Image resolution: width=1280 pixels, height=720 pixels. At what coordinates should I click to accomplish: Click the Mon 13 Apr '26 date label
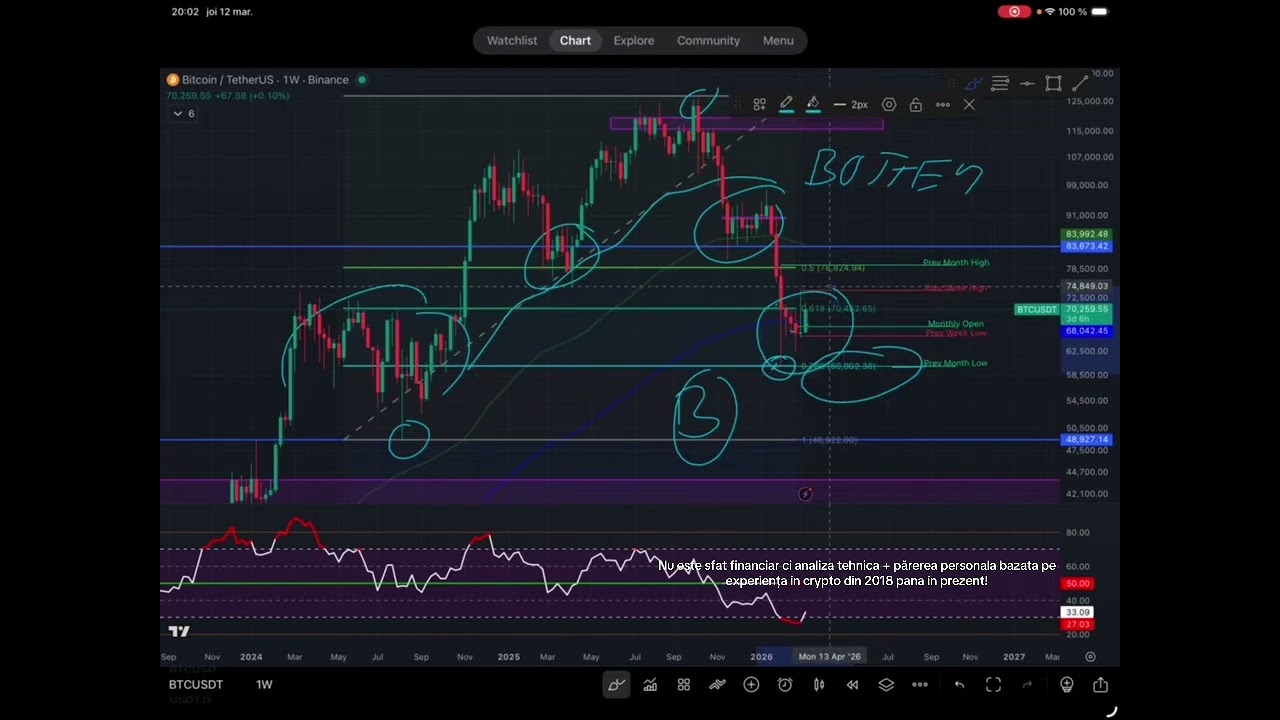click(x=829, y=657)
